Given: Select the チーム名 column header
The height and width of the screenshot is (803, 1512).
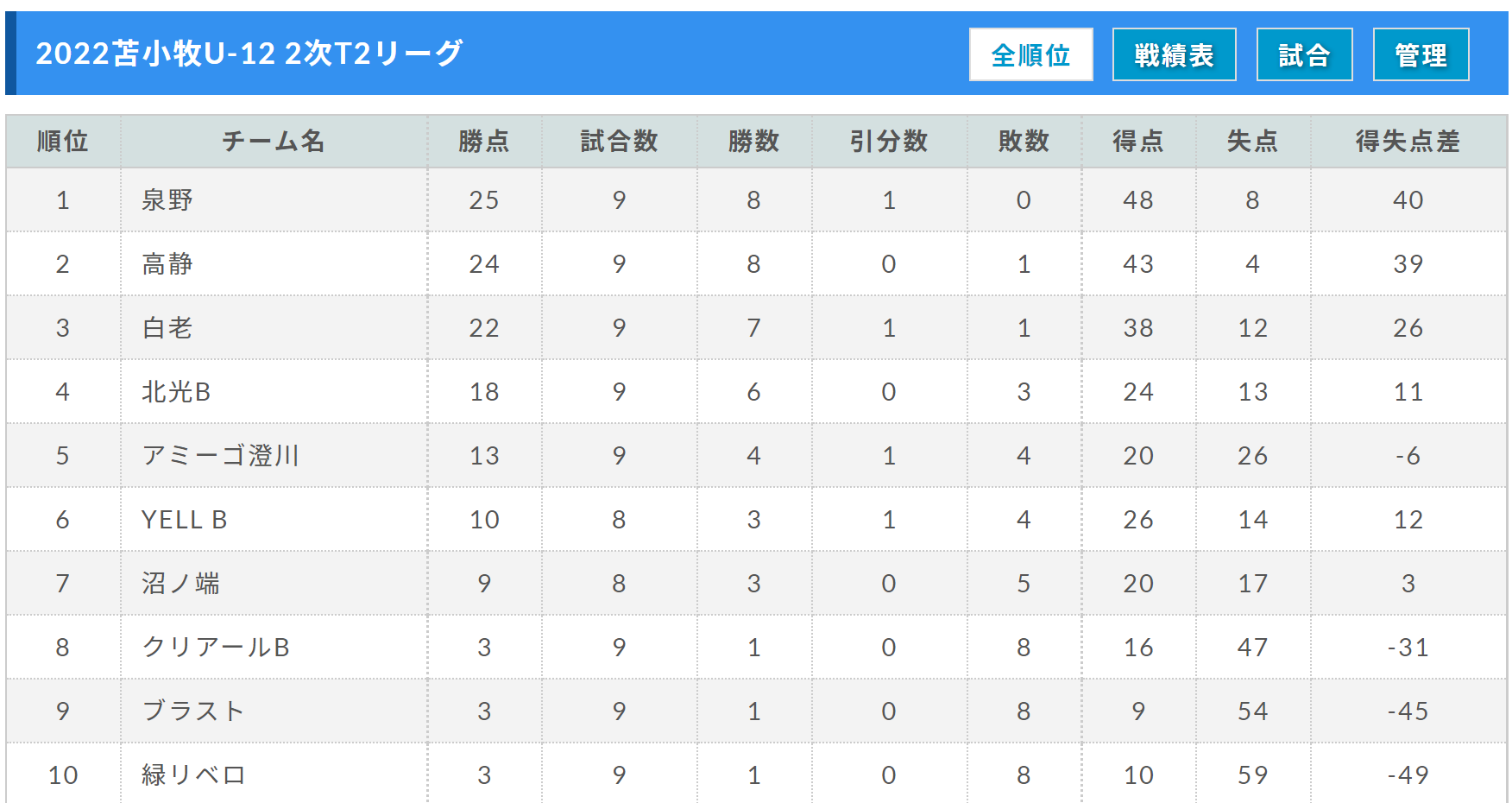Looking at the screenshot, I should 274,141.
